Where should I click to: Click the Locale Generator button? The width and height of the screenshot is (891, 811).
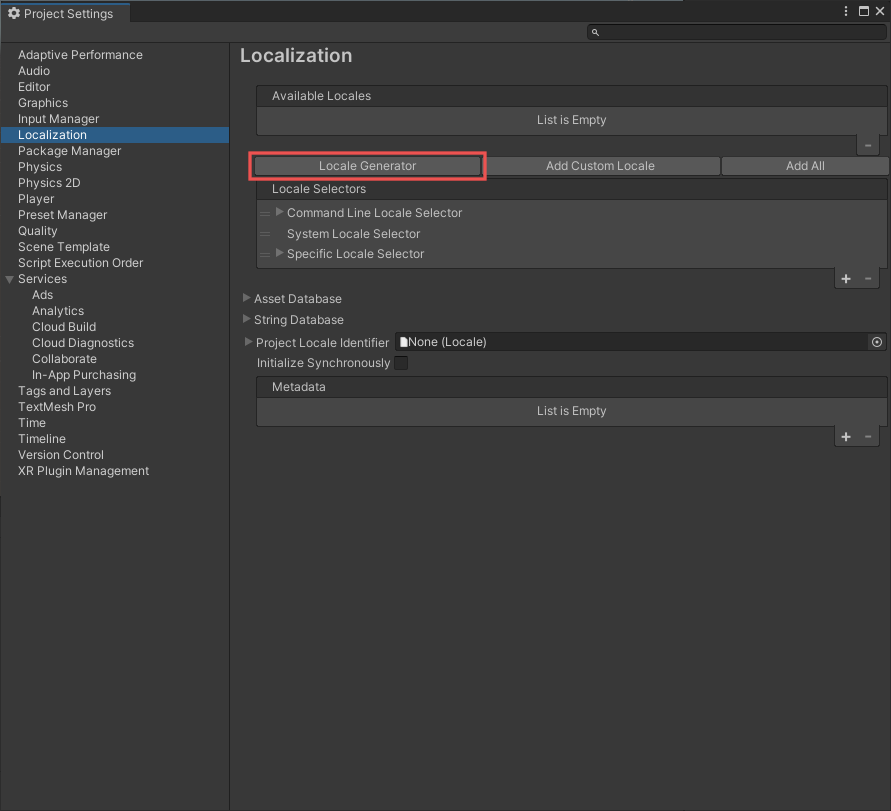367,165
